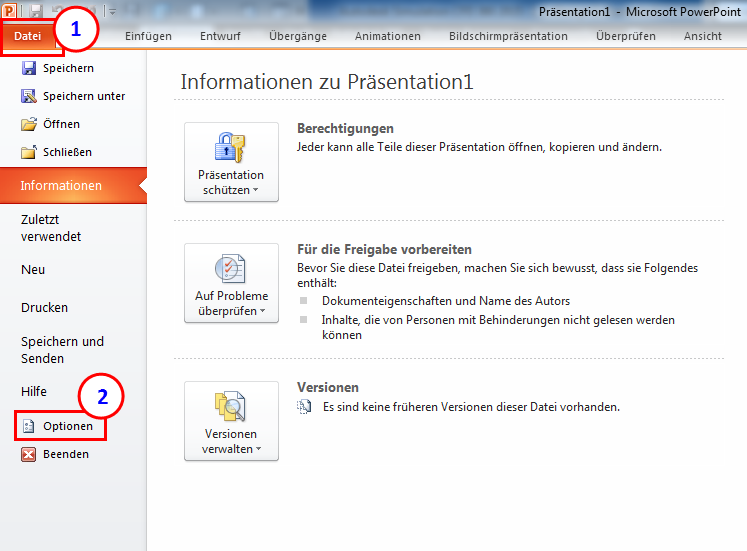Open the Drucken page
This screenshot has height=551, width=747.
click(x=44, y=308)
